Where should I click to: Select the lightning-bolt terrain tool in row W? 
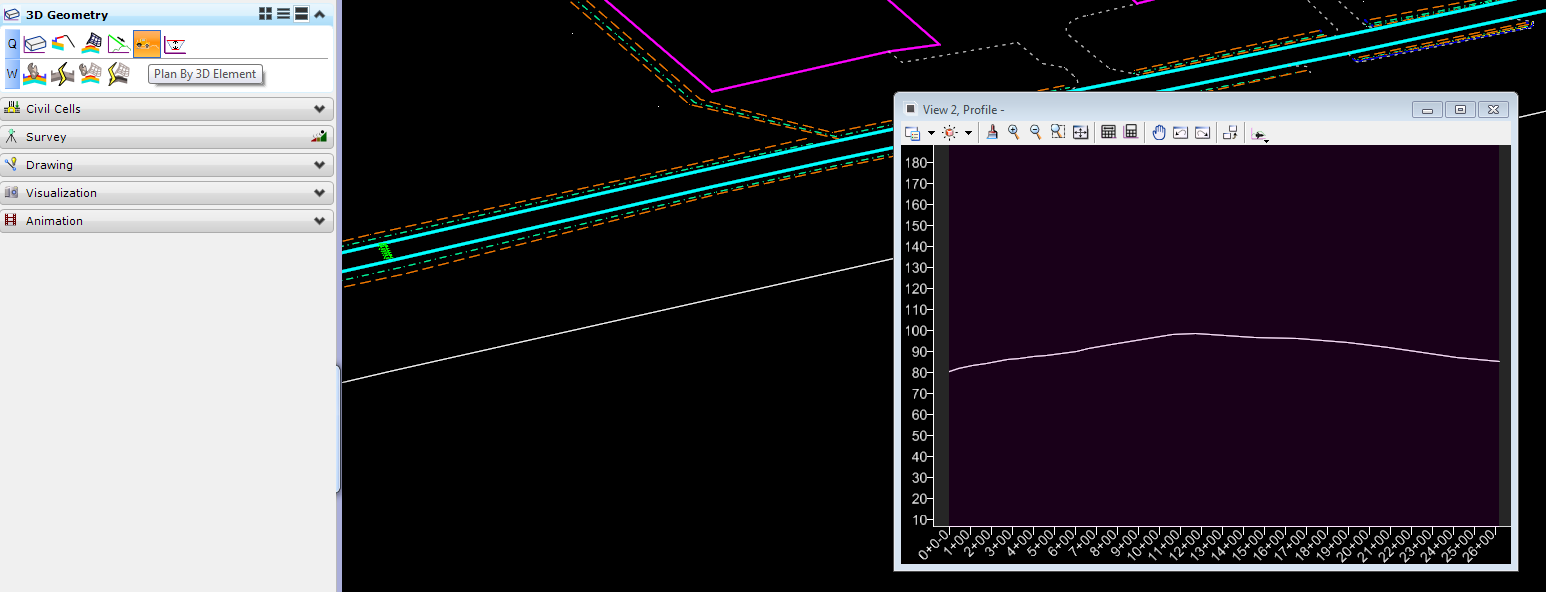coord(63,74)
